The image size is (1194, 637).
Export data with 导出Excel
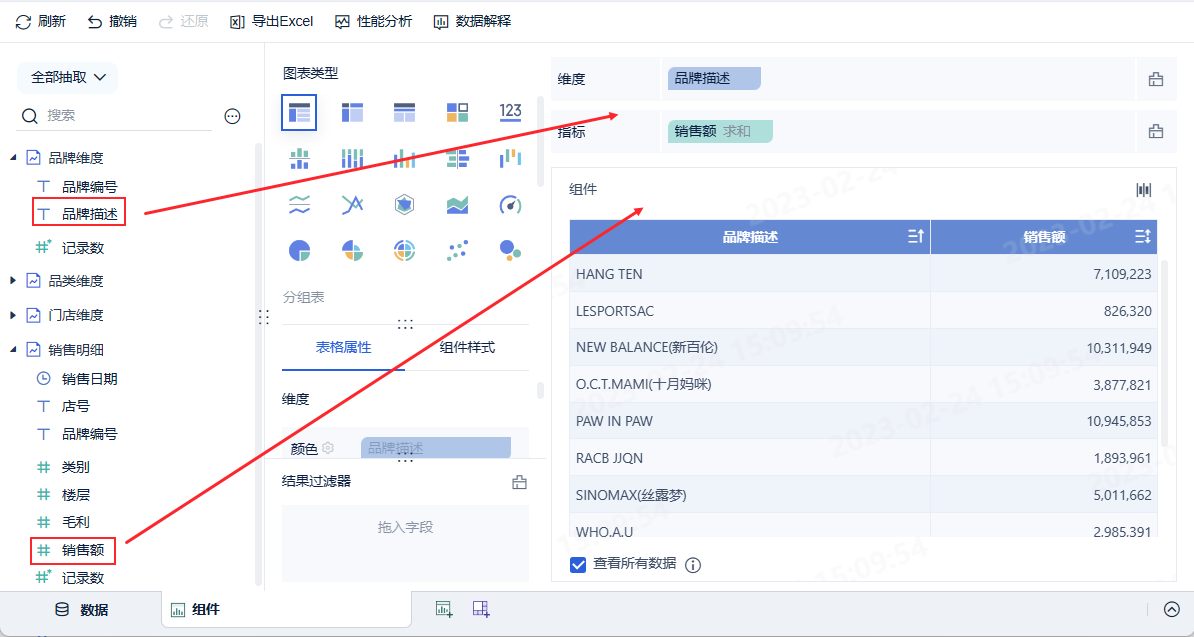271,21
